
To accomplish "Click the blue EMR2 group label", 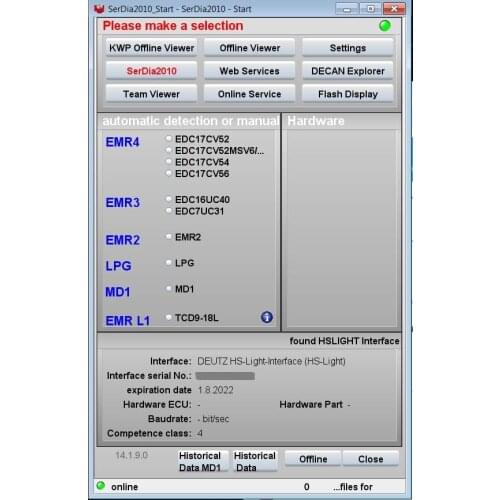I will pyautogui.click(x=122, y=240).
